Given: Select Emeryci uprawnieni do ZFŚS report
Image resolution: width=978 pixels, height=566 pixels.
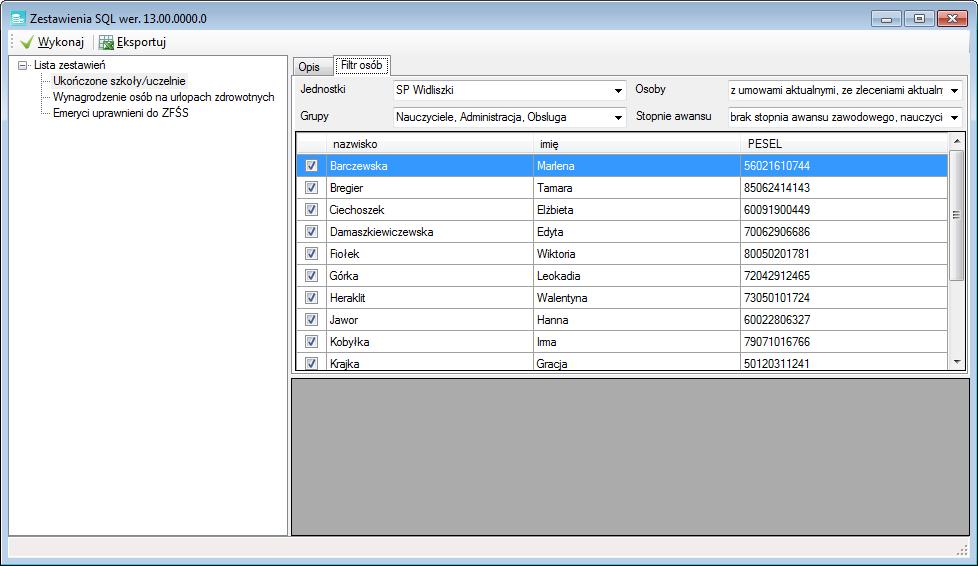Looking at the screenshot, I should click(120, 113).
